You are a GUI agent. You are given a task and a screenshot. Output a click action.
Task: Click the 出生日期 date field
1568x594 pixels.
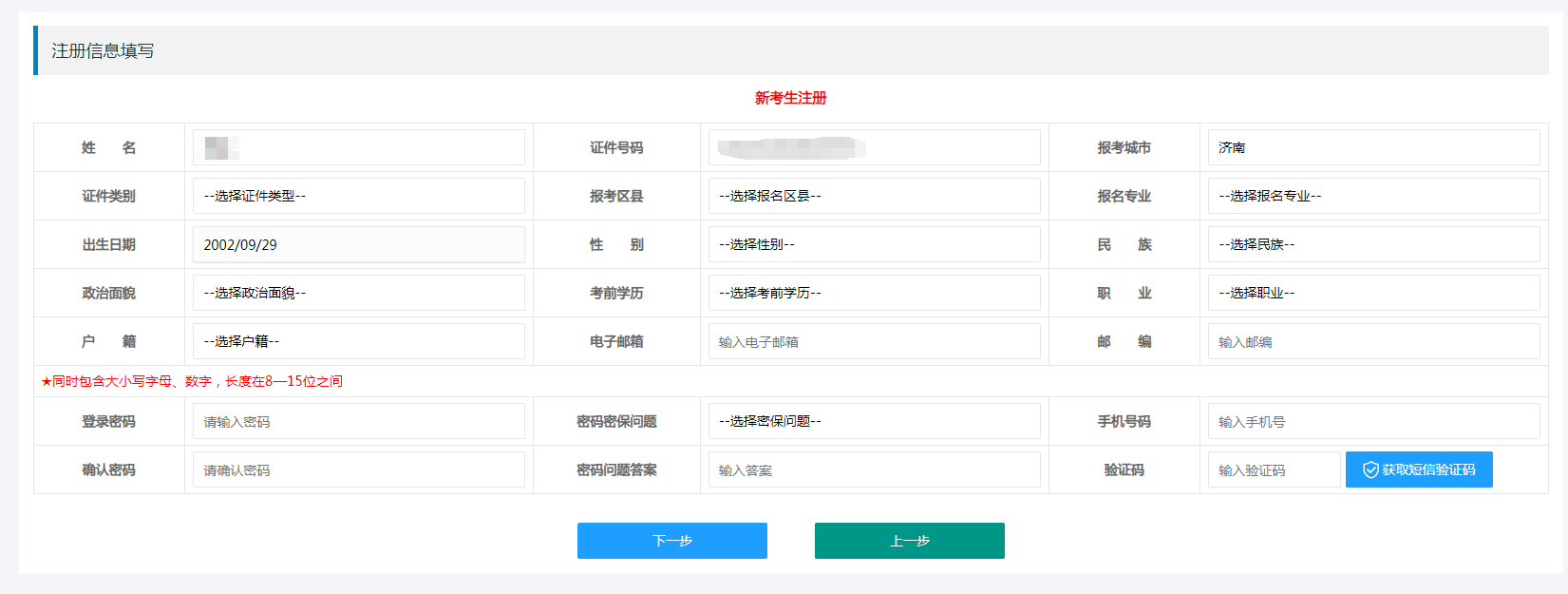[358, 244]
